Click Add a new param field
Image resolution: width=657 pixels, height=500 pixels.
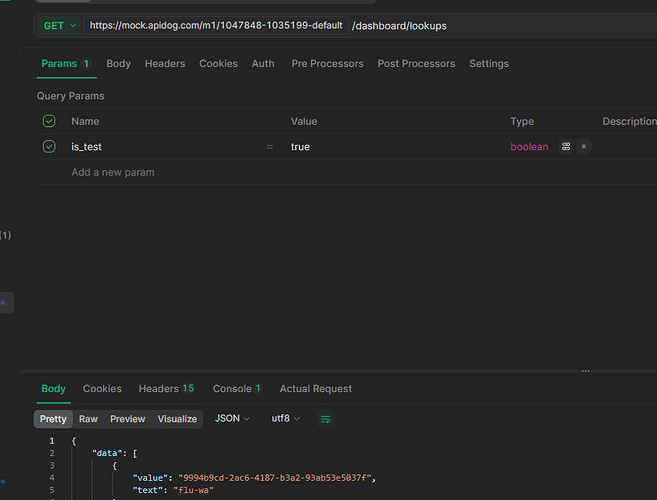pos(113,172)
